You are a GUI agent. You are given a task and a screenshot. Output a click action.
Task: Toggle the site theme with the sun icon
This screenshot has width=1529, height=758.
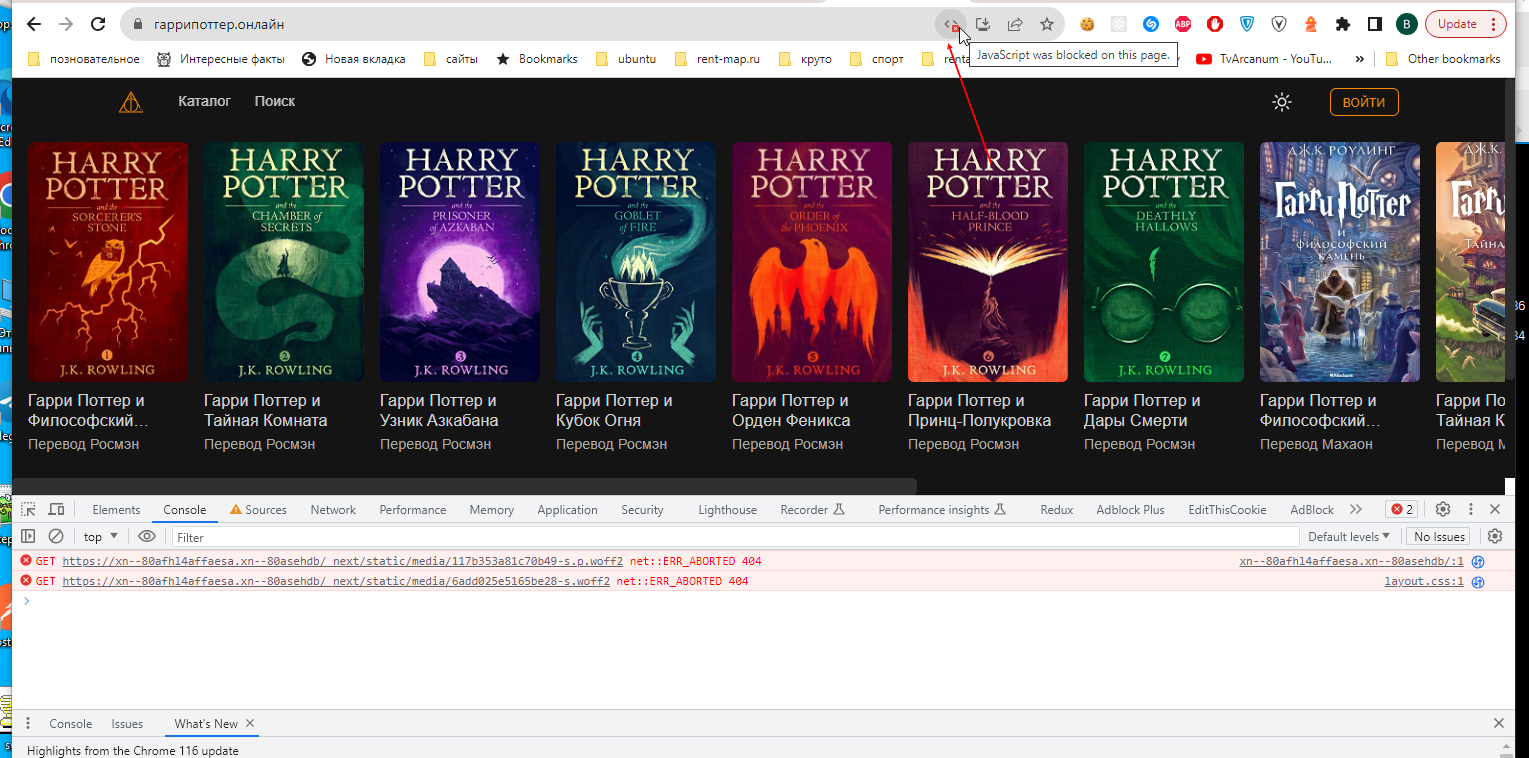1281,101
